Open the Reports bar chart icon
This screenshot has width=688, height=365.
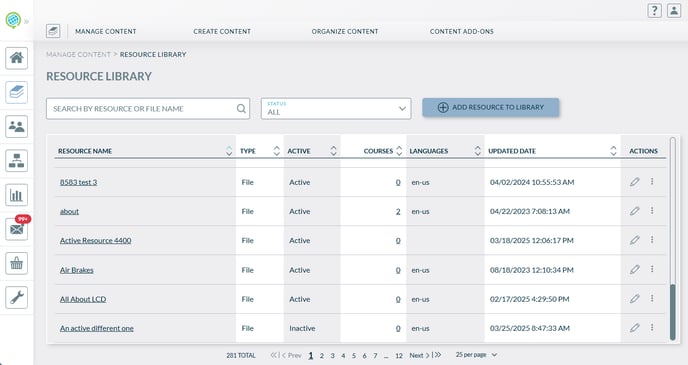(17, 195)
